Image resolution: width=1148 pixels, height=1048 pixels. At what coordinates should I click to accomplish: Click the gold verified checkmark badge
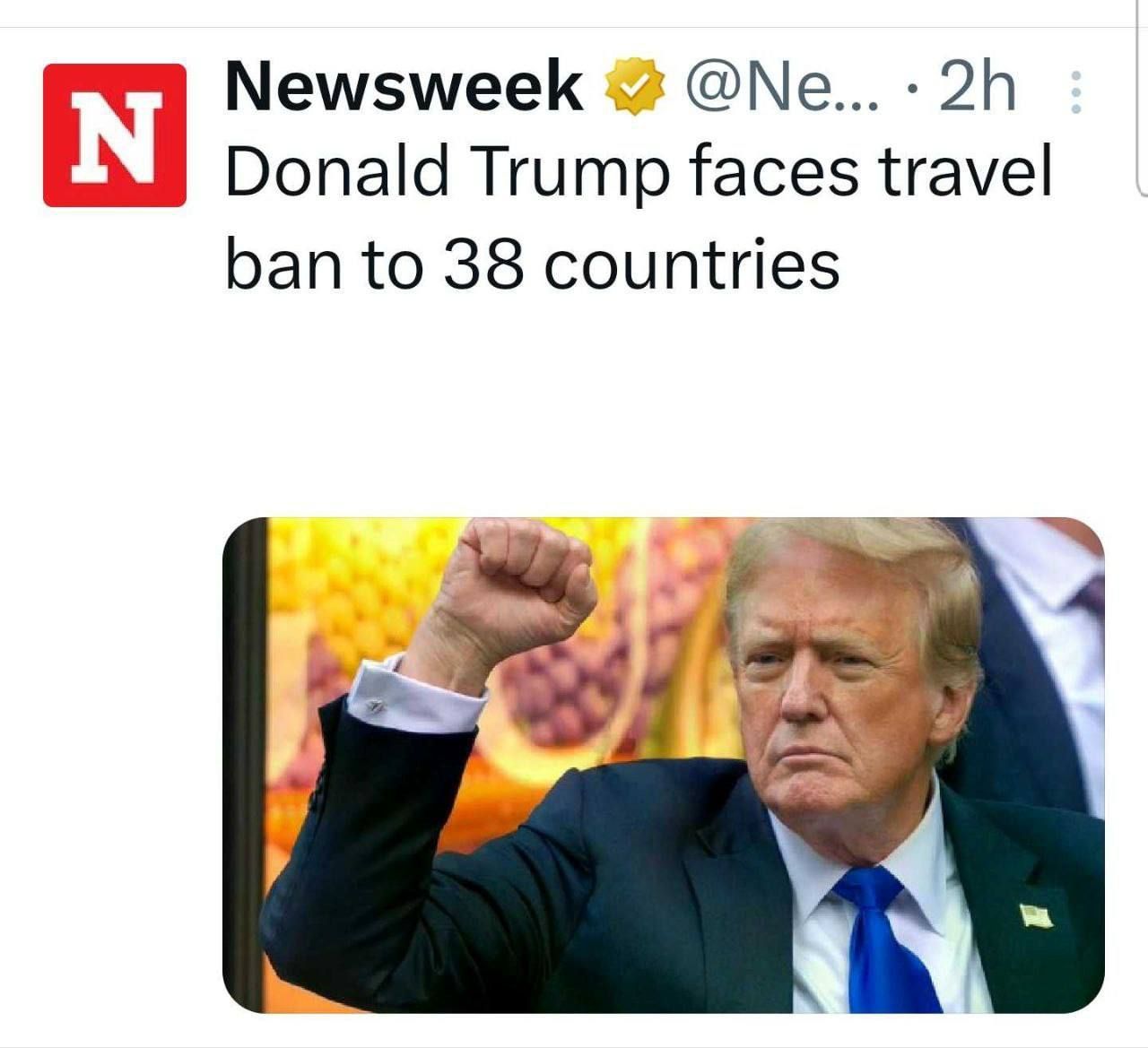coord(635,86)
